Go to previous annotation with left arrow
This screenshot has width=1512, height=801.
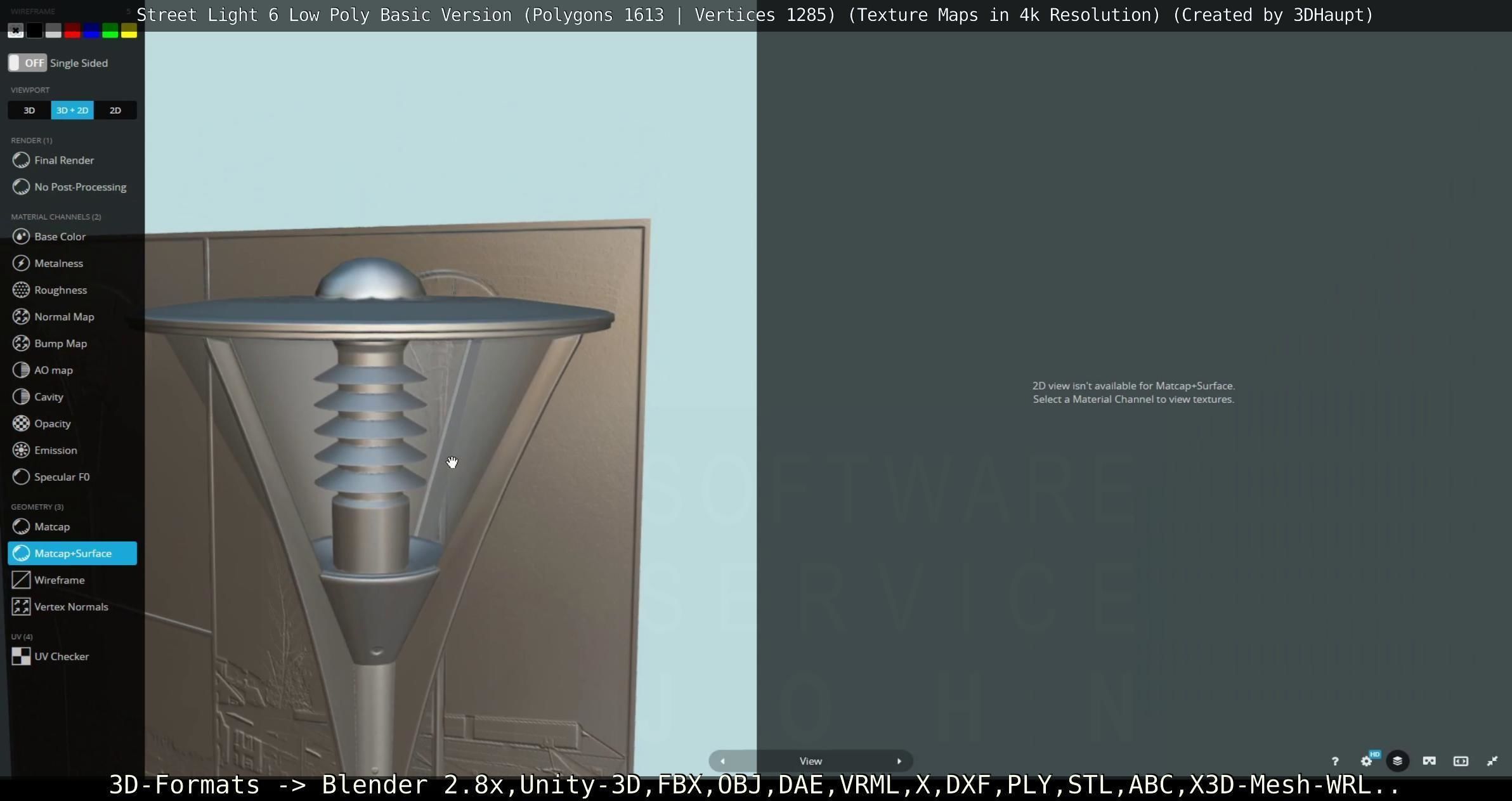pyautogui.click(x=722, y=761)
